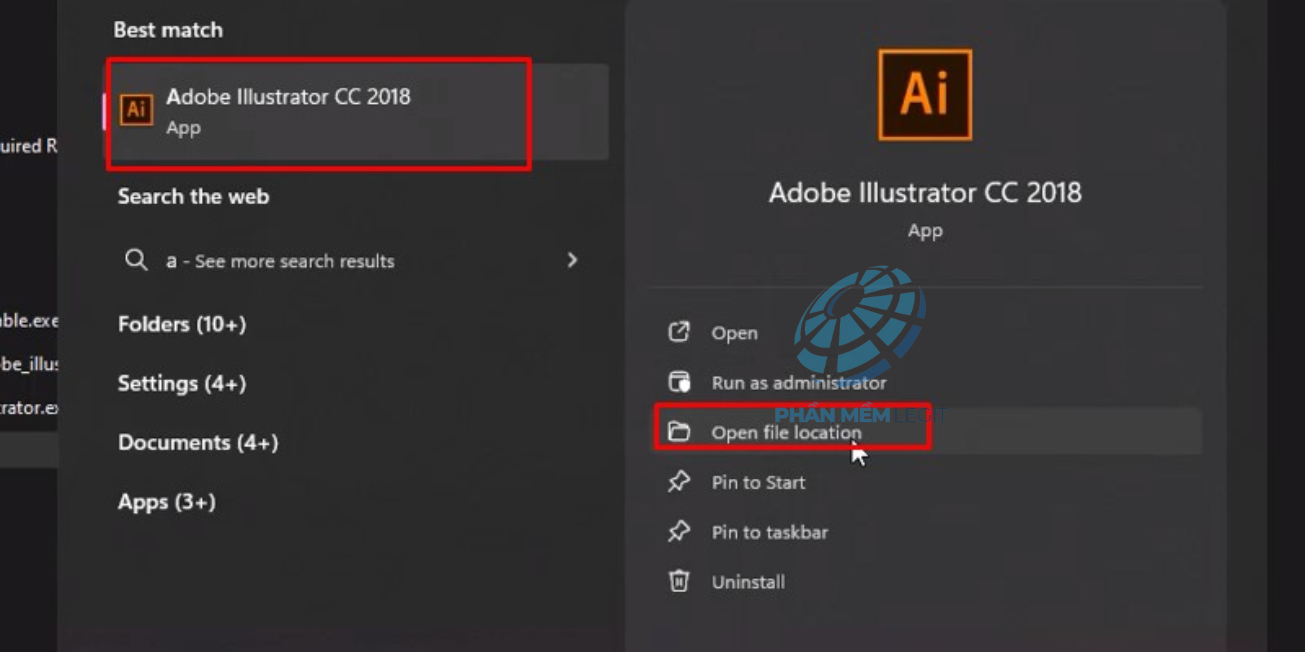Click the Run as administrator shield icon
The image size is (1305, 656).
pos(679,382)
